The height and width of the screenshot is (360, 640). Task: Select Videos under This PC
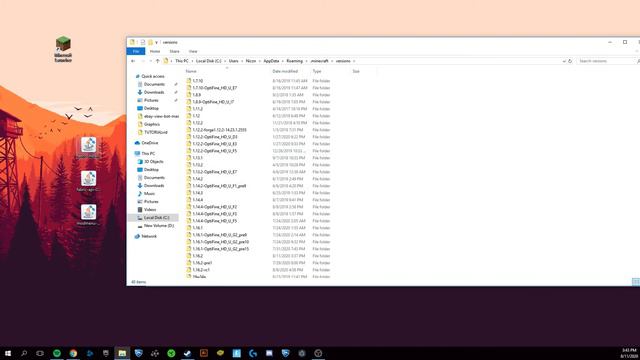click(150, 209)
